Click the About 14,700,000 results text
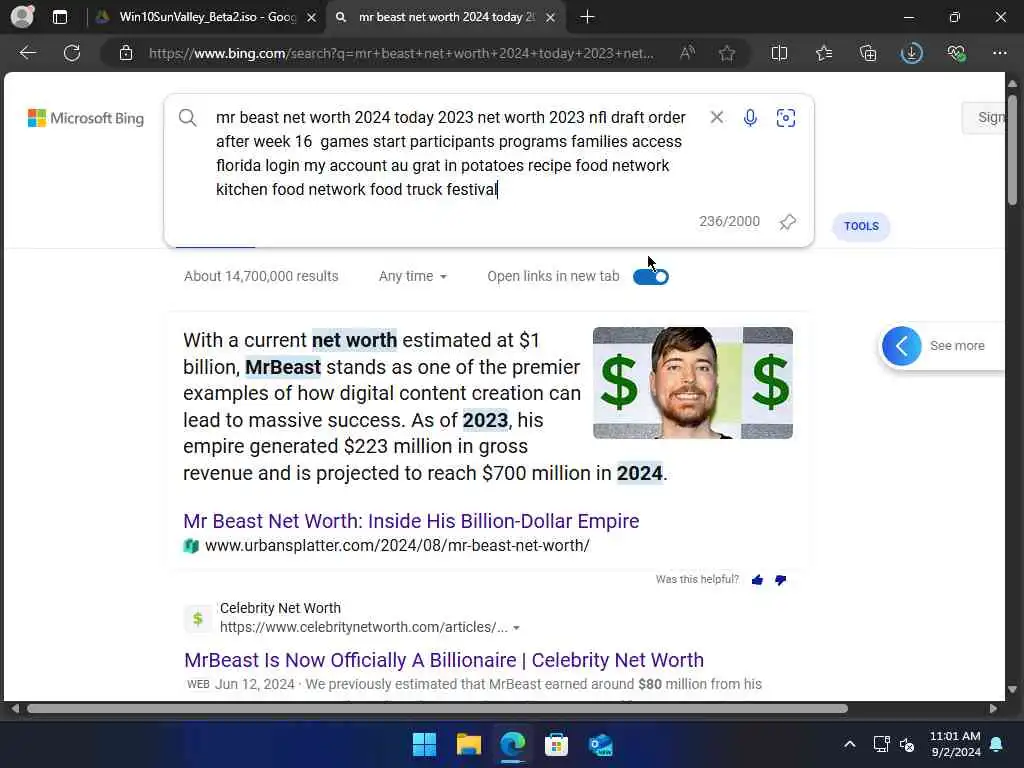This screenshot has width=1024, height=768. coord(261,276)
